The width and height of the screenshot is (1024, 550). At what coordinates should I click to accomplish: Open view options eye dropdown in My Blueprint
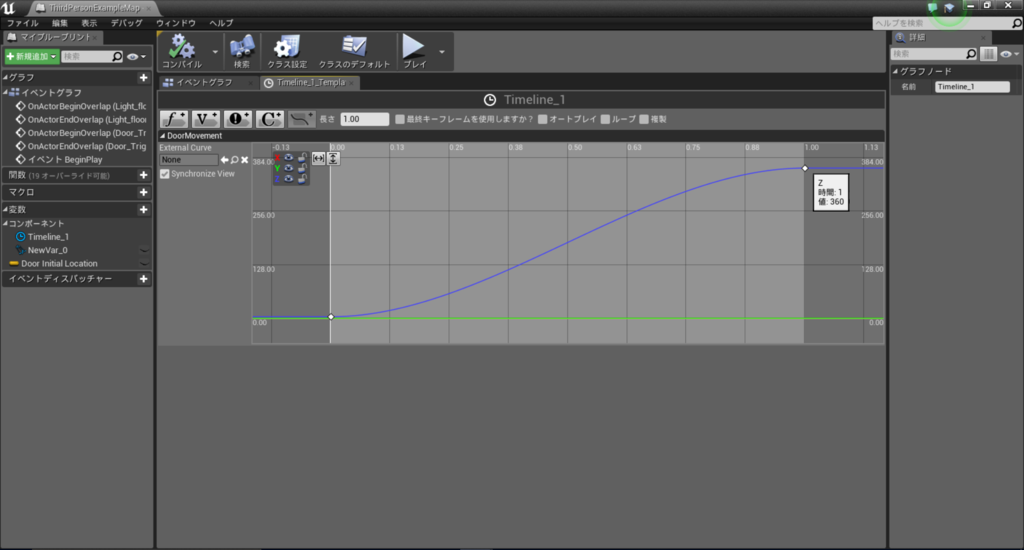[136, 57]
